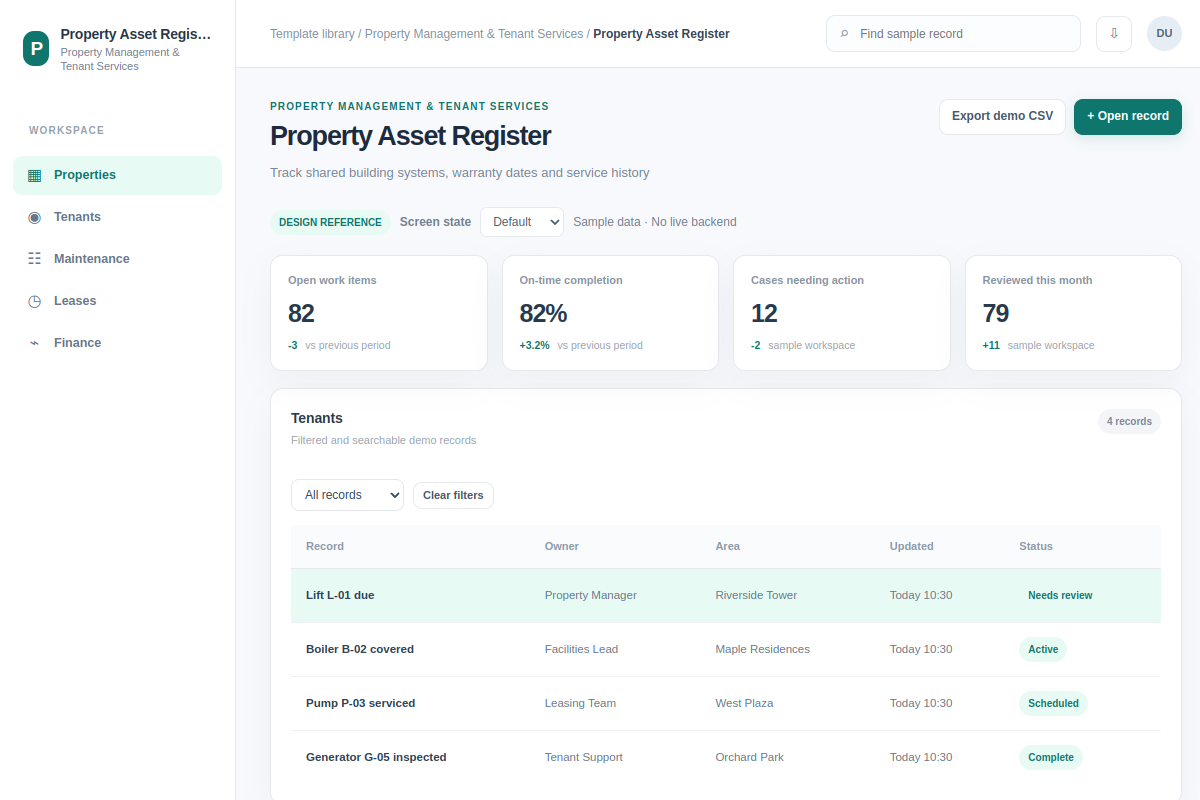Click the DESIGN REFERENCE badge
This screenshot has width=1200, height=800.
(x=330, y=222)
